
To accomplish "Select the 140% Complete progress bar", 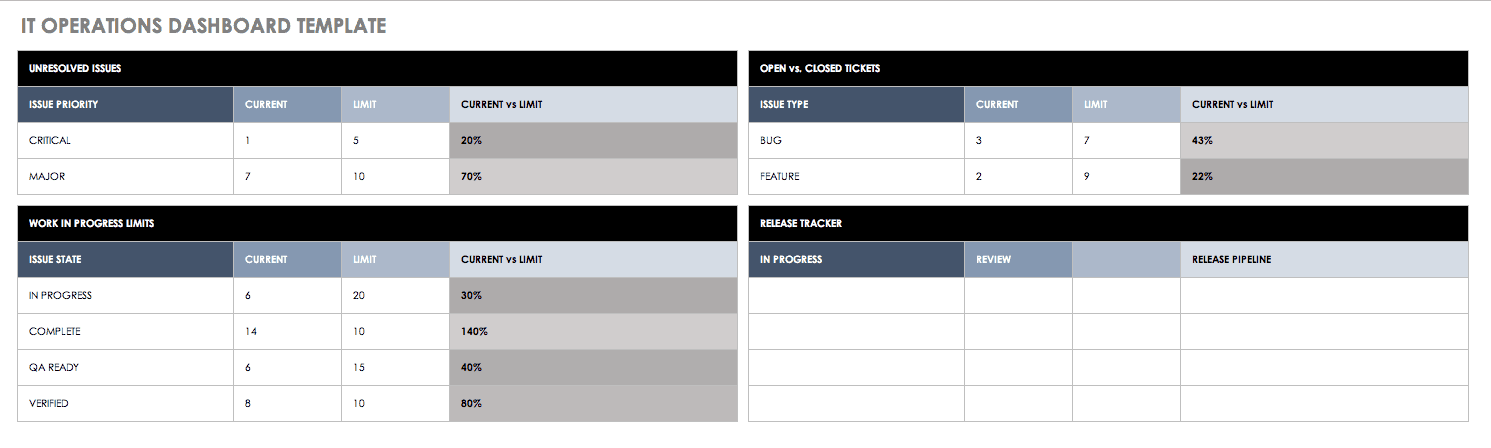I will (593, 332).
